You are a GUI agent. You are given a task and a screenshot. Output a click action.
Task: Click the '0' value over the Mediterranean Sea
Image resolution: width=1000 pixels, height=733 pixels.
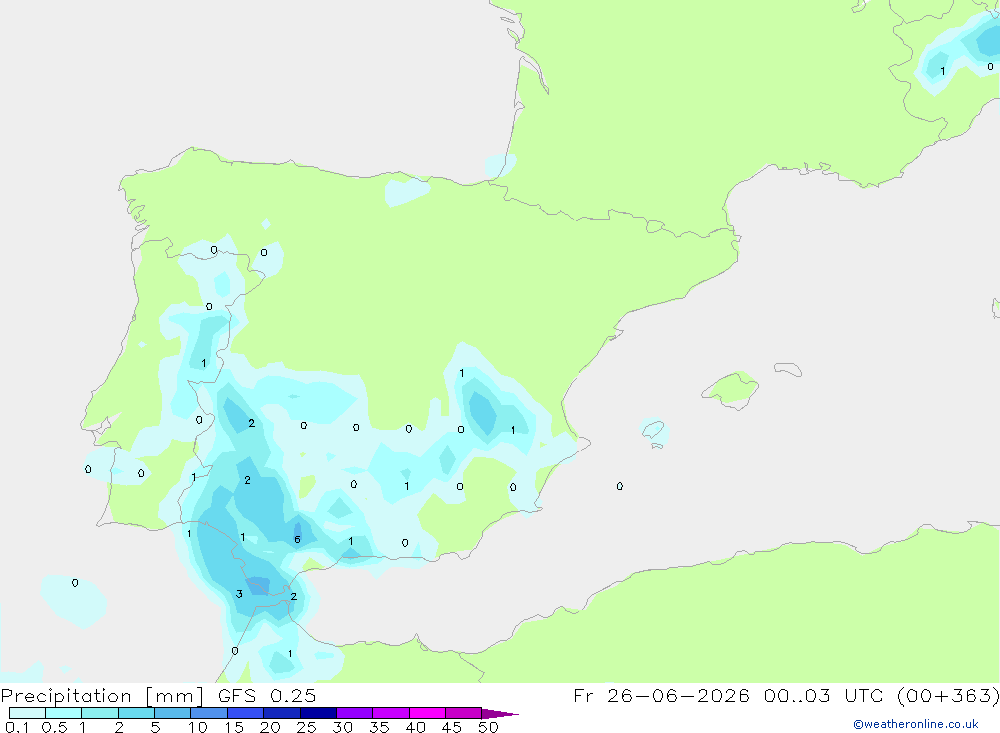[620, 486]
